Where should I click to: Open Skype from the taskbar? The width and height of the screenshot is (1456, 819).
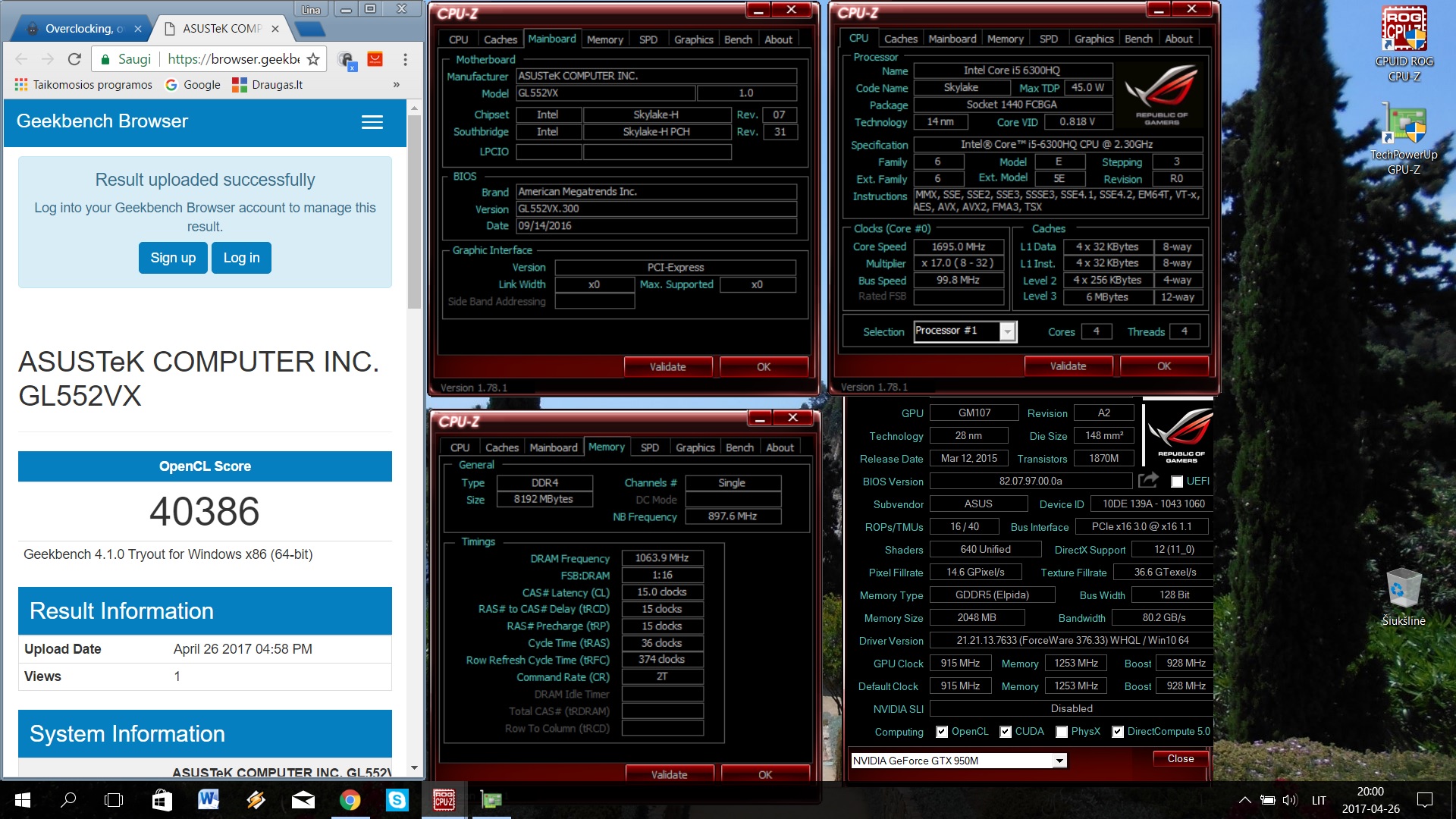point(397,799)
